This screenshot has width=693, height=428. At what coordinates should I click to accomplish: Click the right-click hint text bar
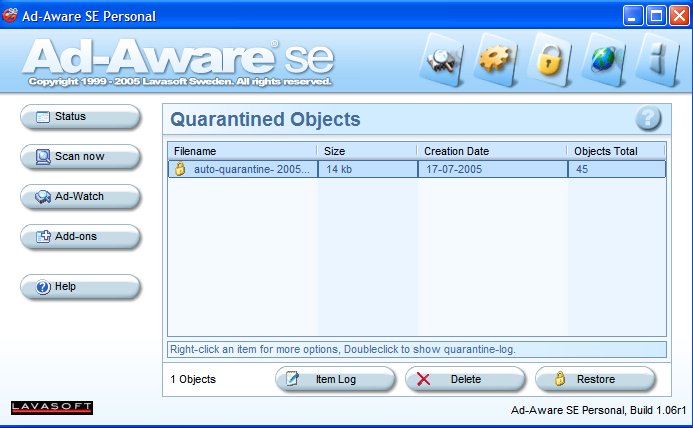pyautogui.click(x=417, y=349)
